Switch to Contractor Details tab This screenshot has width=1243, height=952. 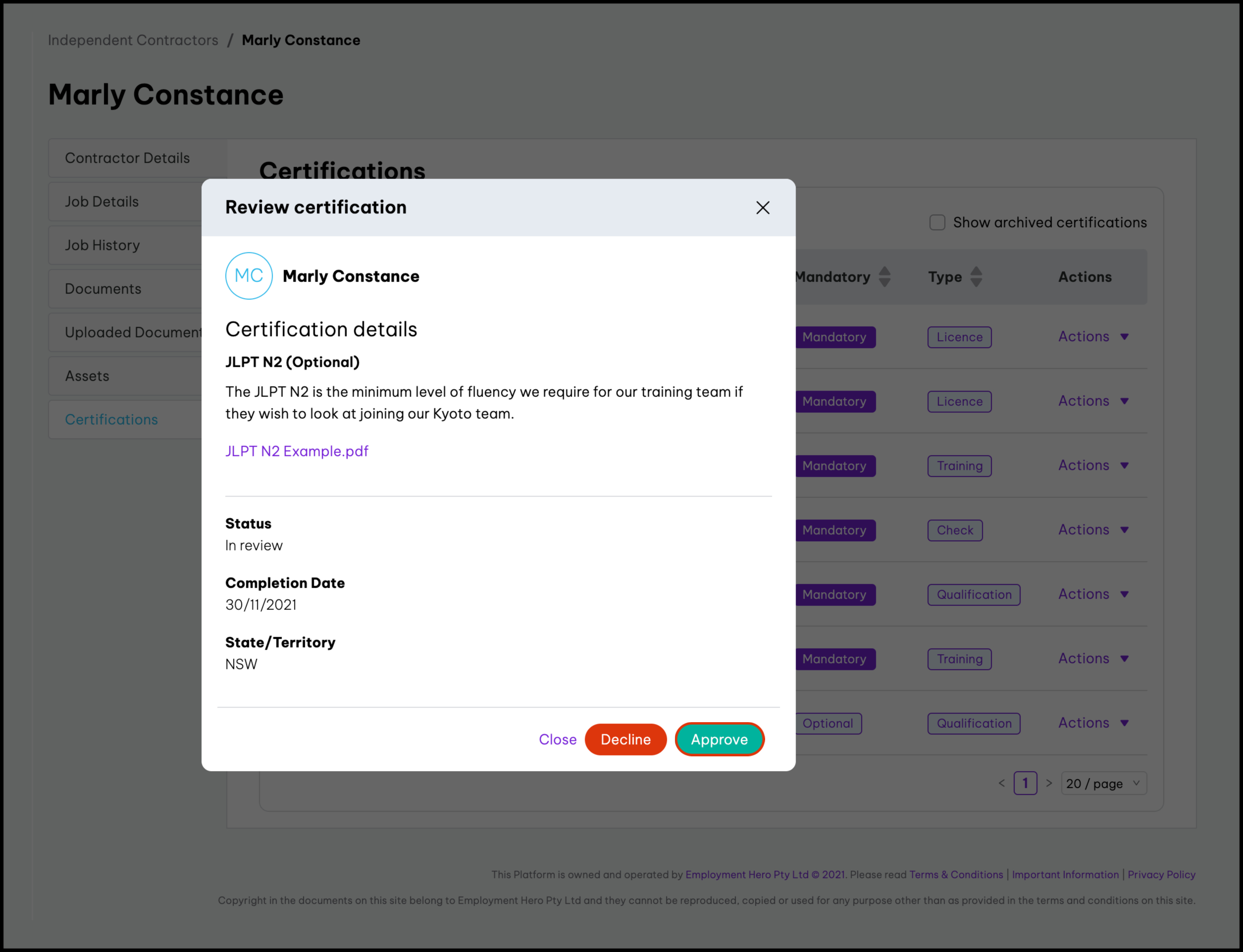coord(127,158)
